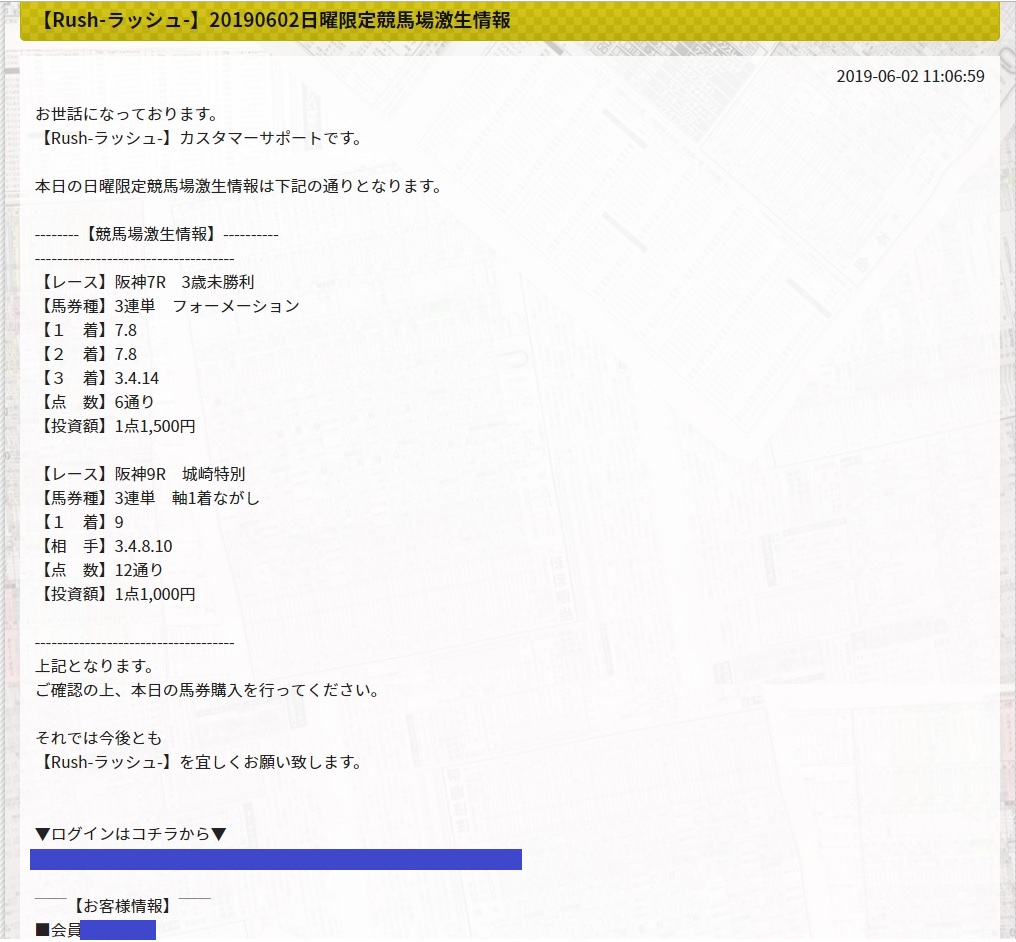1016x942 pixels.
Task: Click the message title '20190602日曜限定競馬場激生情報'
Action: pos(359,20)
